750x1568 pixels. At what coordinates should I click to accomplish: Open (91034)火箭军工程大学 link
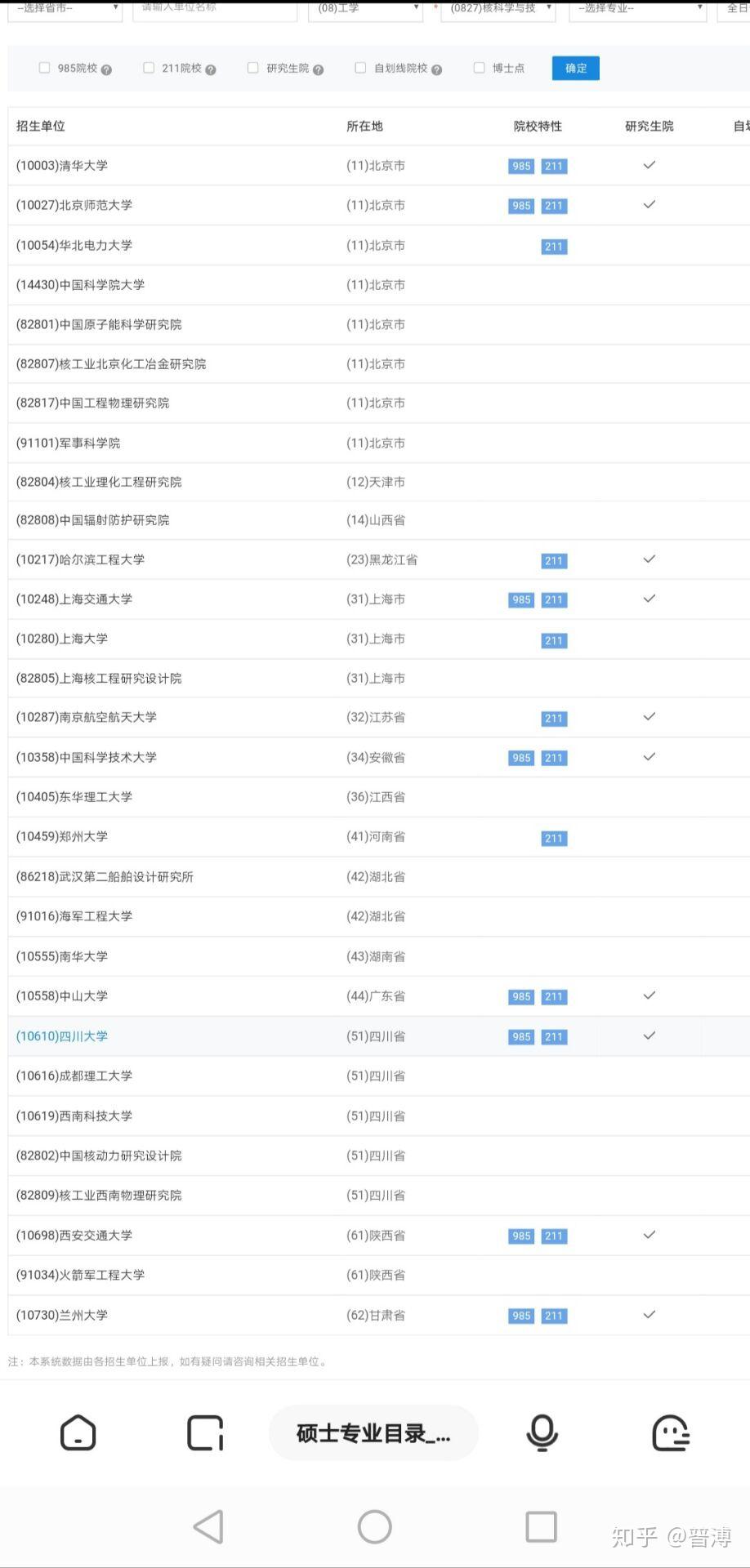(80, 1275)
